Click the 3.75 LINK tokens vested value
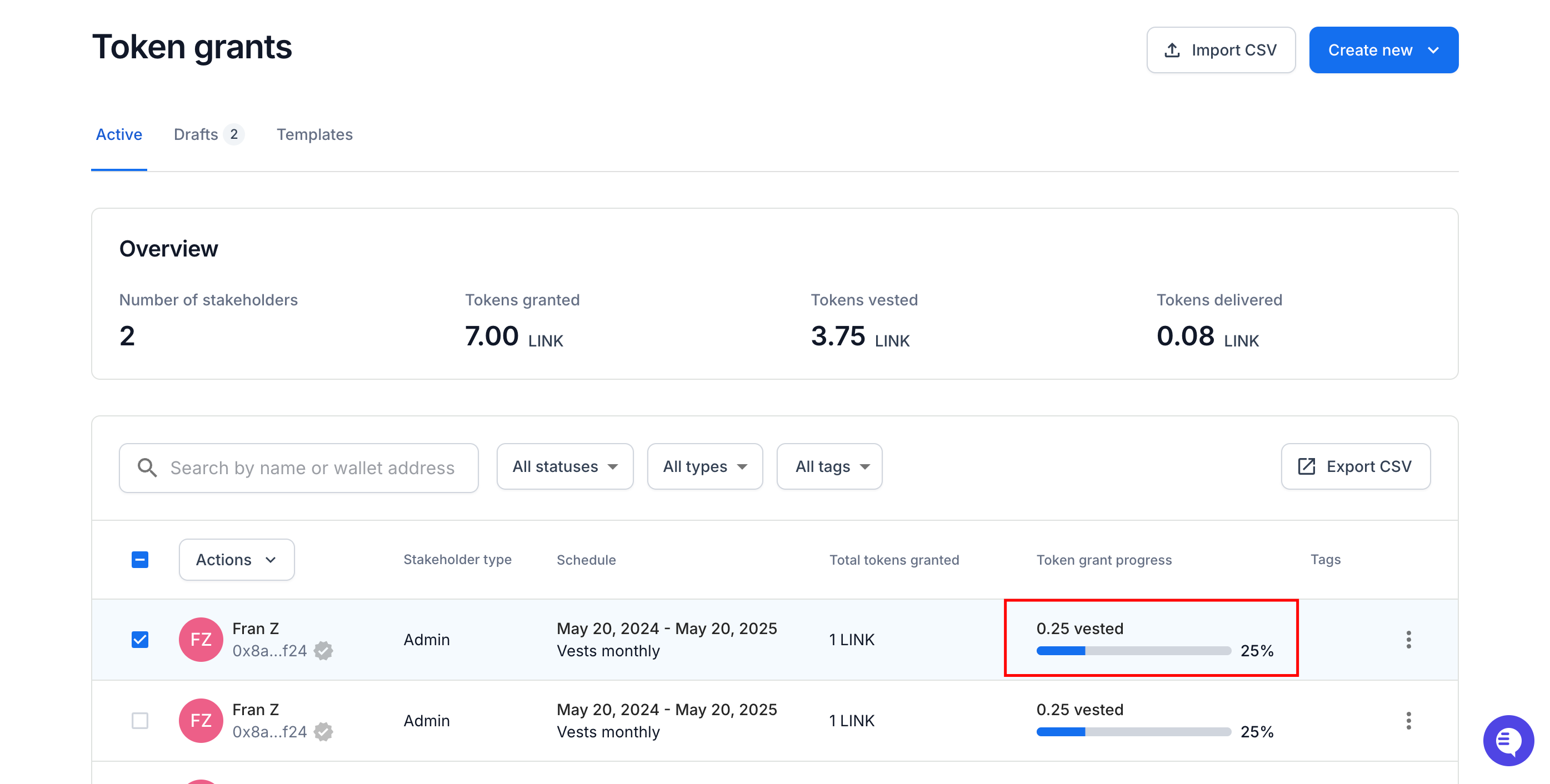The image size is (1550, 784). click(x=860, y=336)
